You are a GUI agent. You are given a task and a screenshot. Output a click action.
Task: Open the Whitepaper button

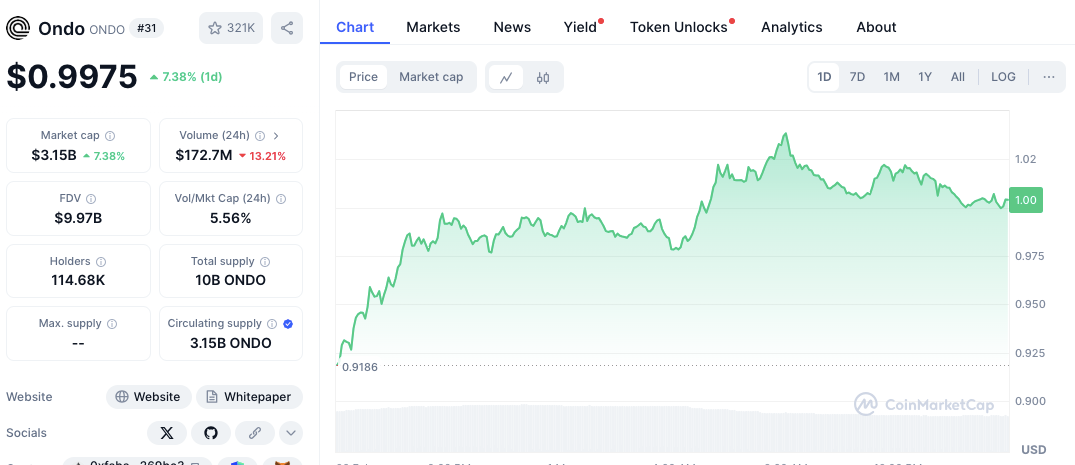(x=250, y=396)
